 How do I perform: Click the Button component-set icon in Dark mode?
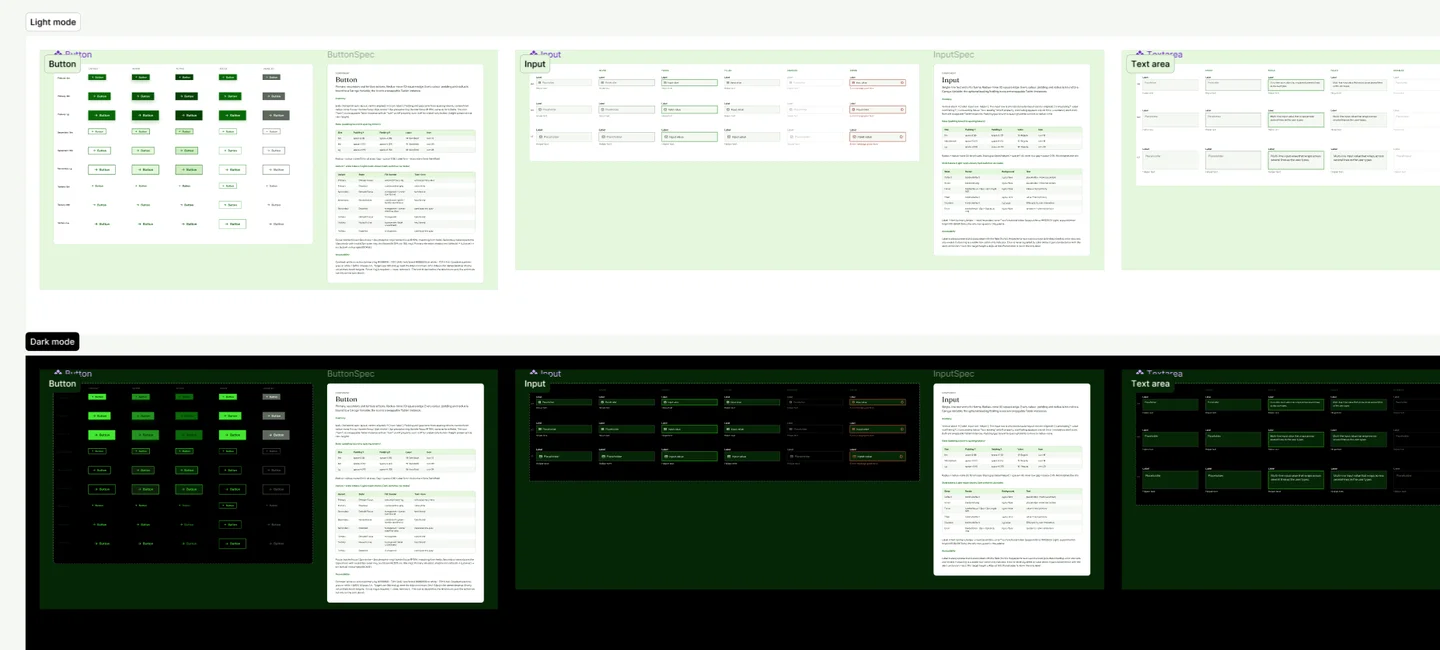tap(58, 374)
